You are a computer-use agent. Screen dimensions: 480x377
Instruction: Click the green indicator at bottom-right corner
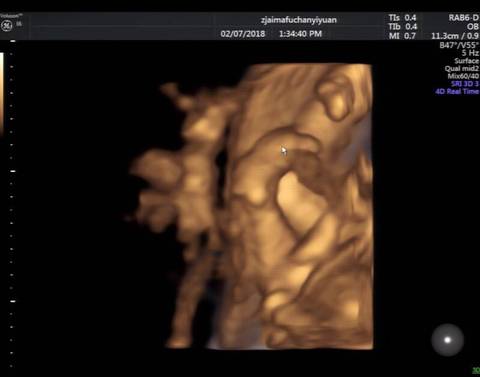(x=476, y=370)
